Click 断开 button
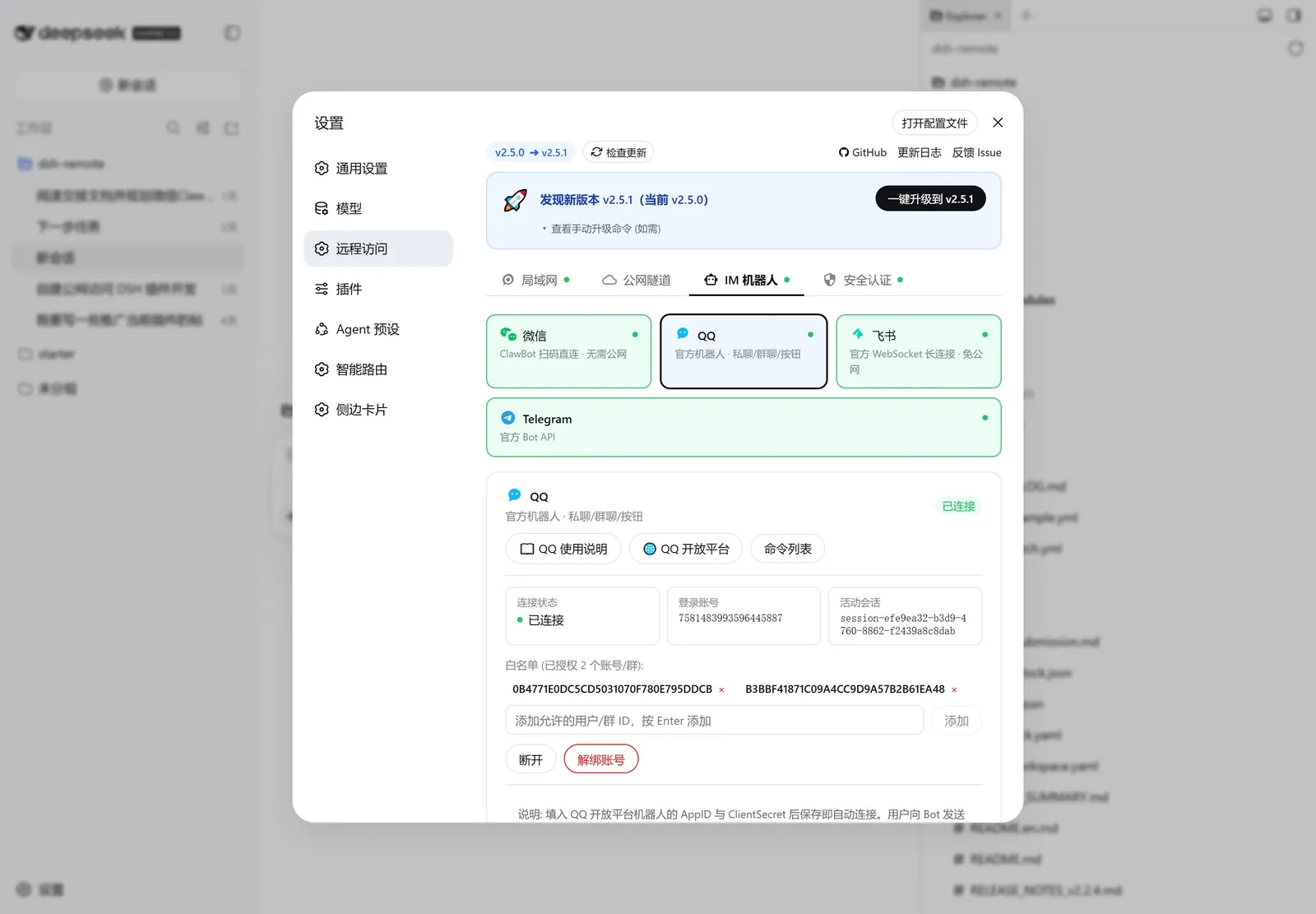 point(531,759)
